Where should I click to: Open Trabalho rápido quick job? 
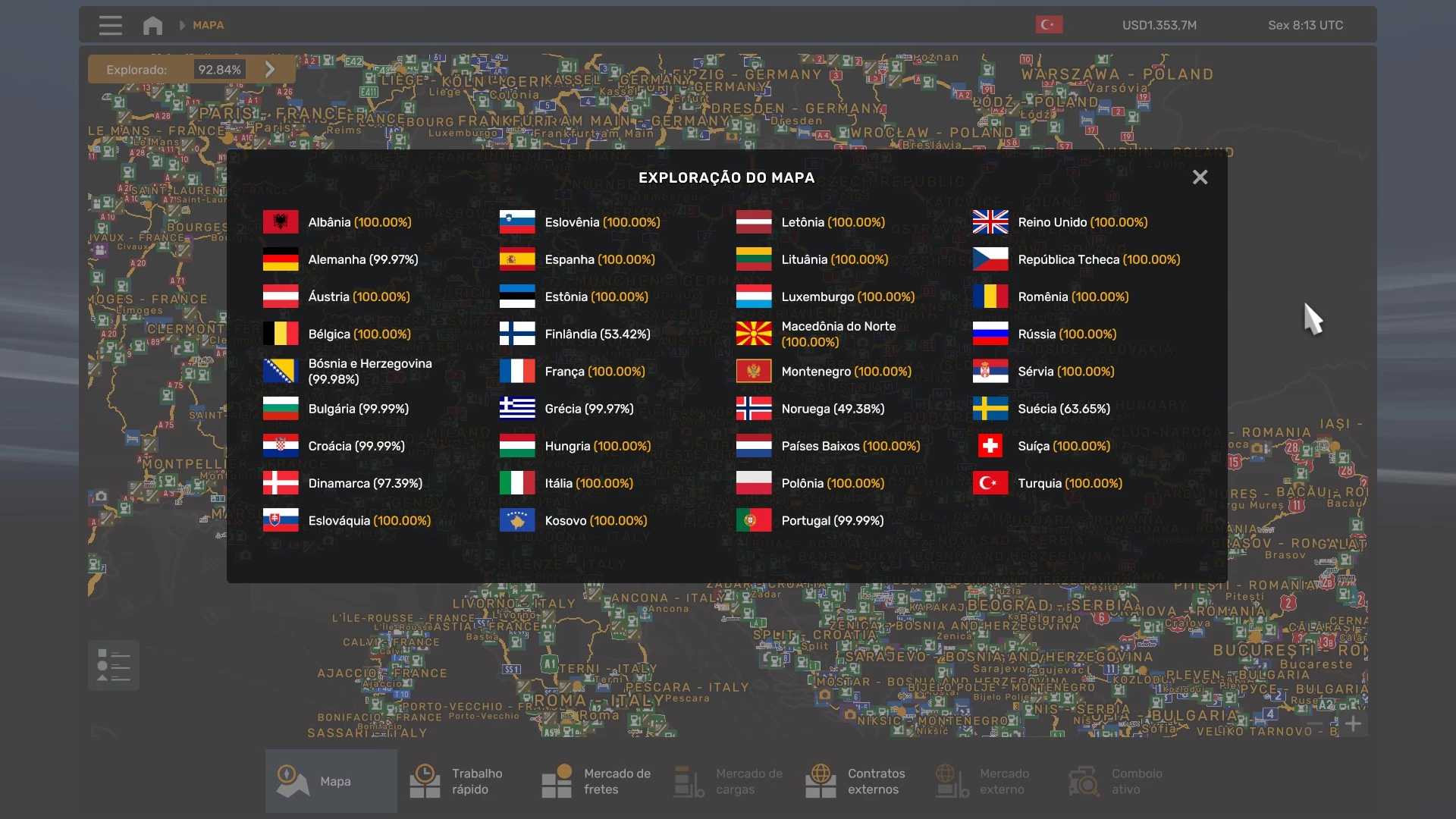[463, 781]
